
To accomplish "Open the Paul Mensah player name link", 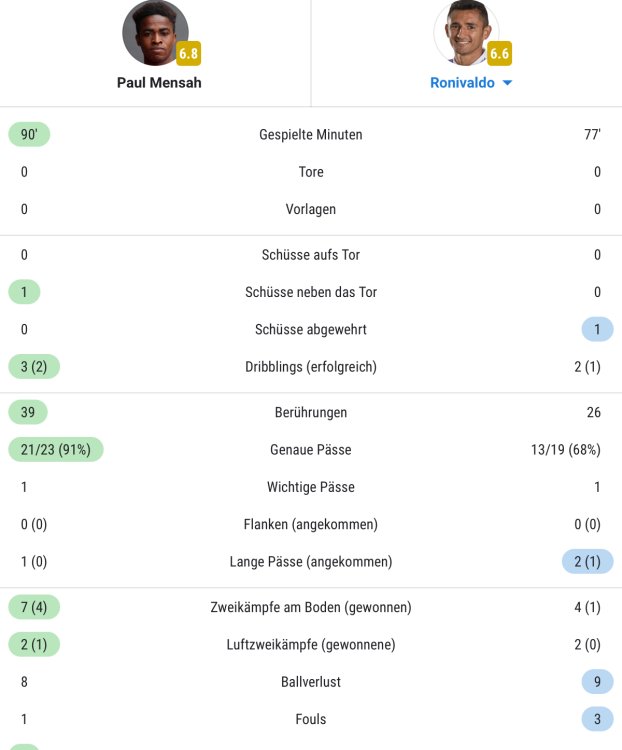I will (x=159, y=83).
